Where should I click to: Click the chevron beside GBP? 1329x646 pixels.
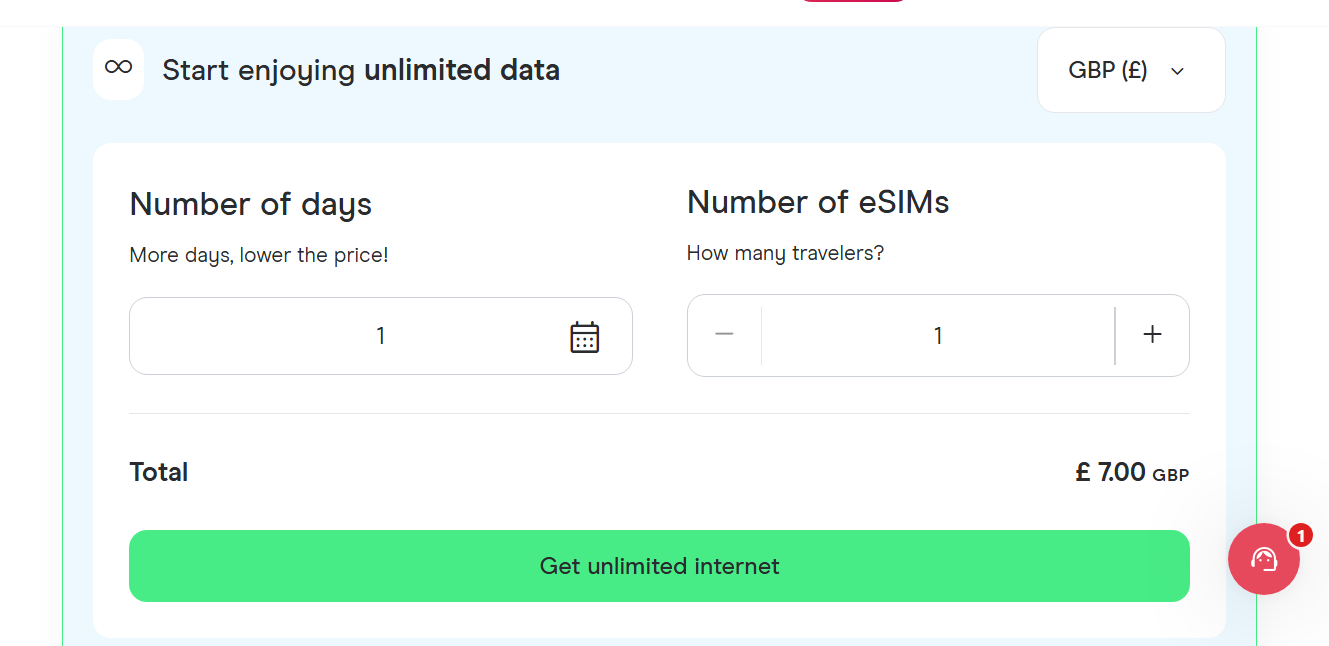click(1177, 71)
